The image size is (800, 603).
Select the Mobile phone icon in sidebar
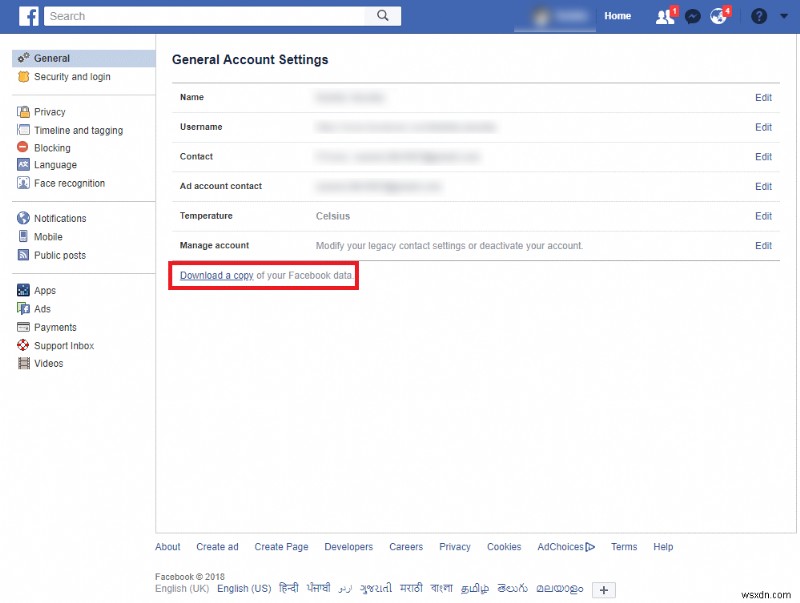click(24, 237)
